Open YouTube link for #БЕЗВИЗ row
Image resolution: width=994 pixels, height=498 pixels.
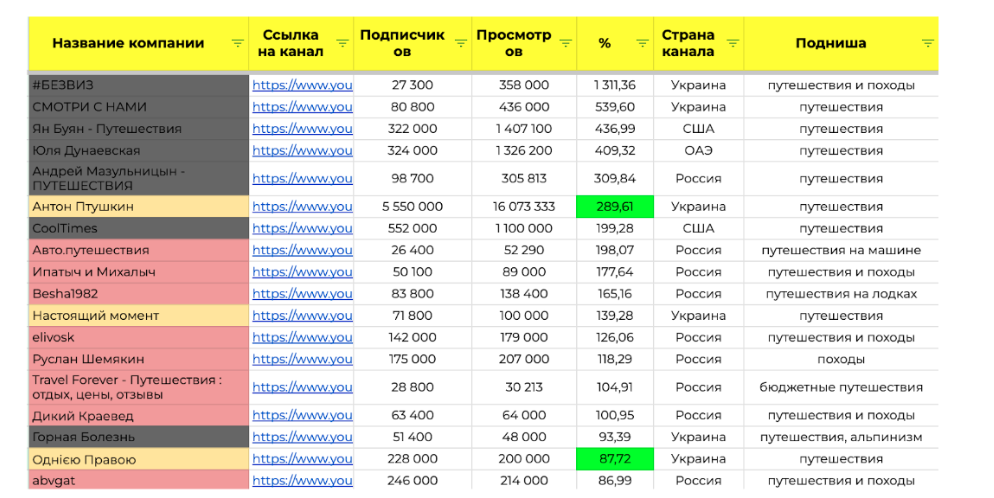coord(302,85)
